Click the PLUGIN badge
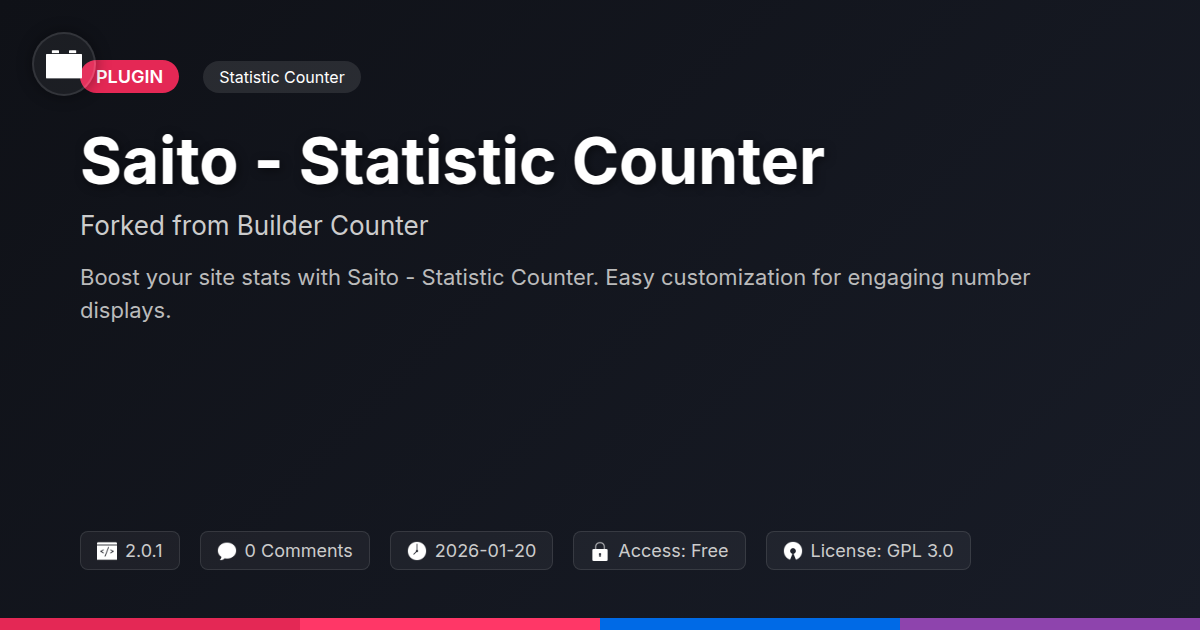Screen dimensions: 1200x630 click(130, 77)
